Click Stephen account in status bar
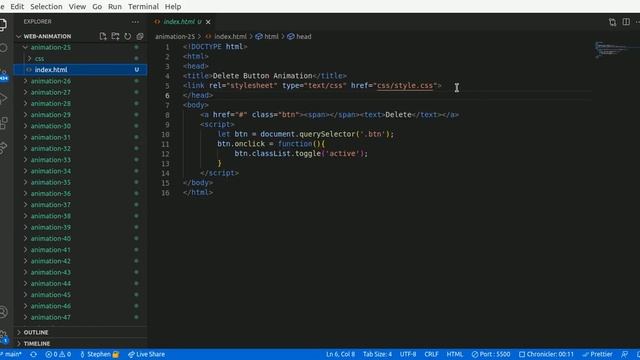The image size is (640, 360). [x=99, y=354]
